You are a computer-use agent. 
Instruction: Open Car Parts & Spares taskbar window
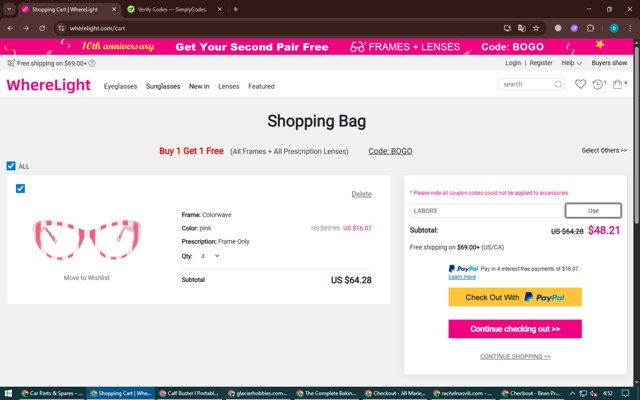(52, 393)
